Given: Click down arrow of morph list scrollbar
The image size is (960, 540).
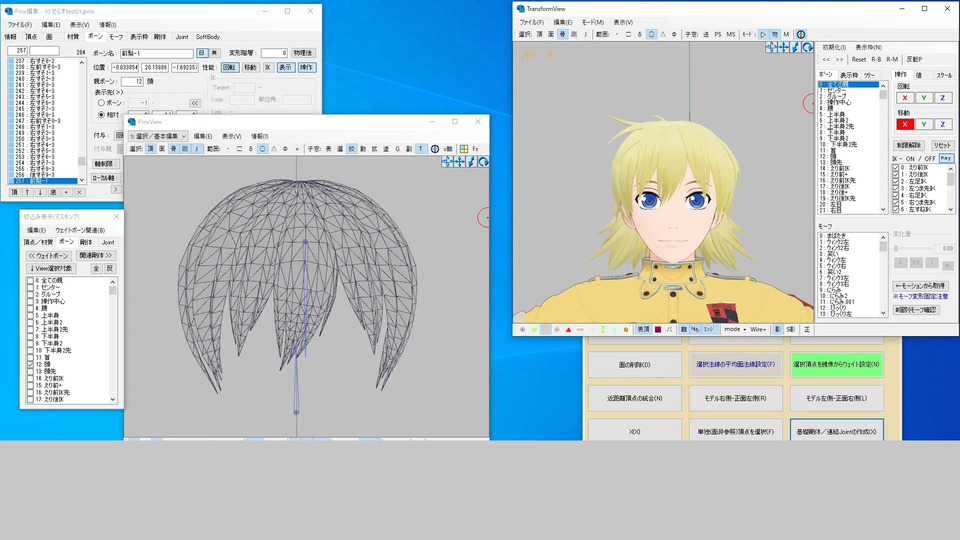Looking at the screenshot, I should click(x=883, y=312).
